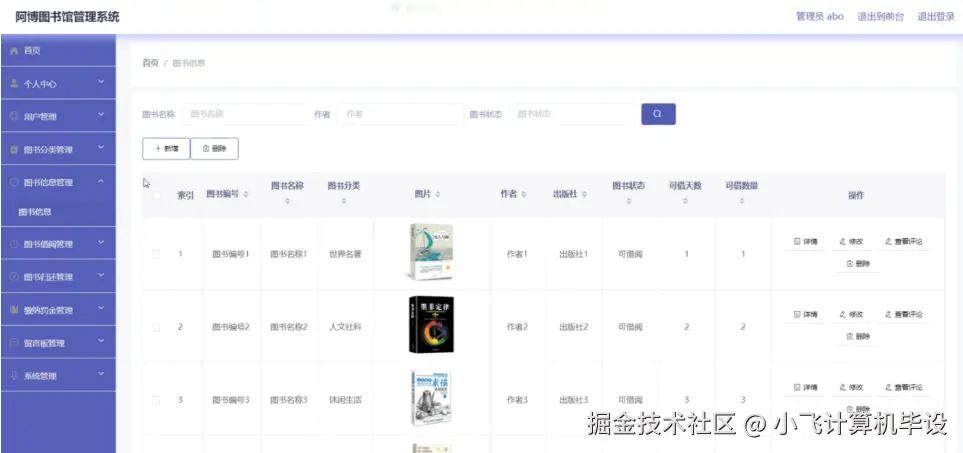Click the icon beside 系统管理
This screenshot has width=963, height=453.
[x=14, y=376]
